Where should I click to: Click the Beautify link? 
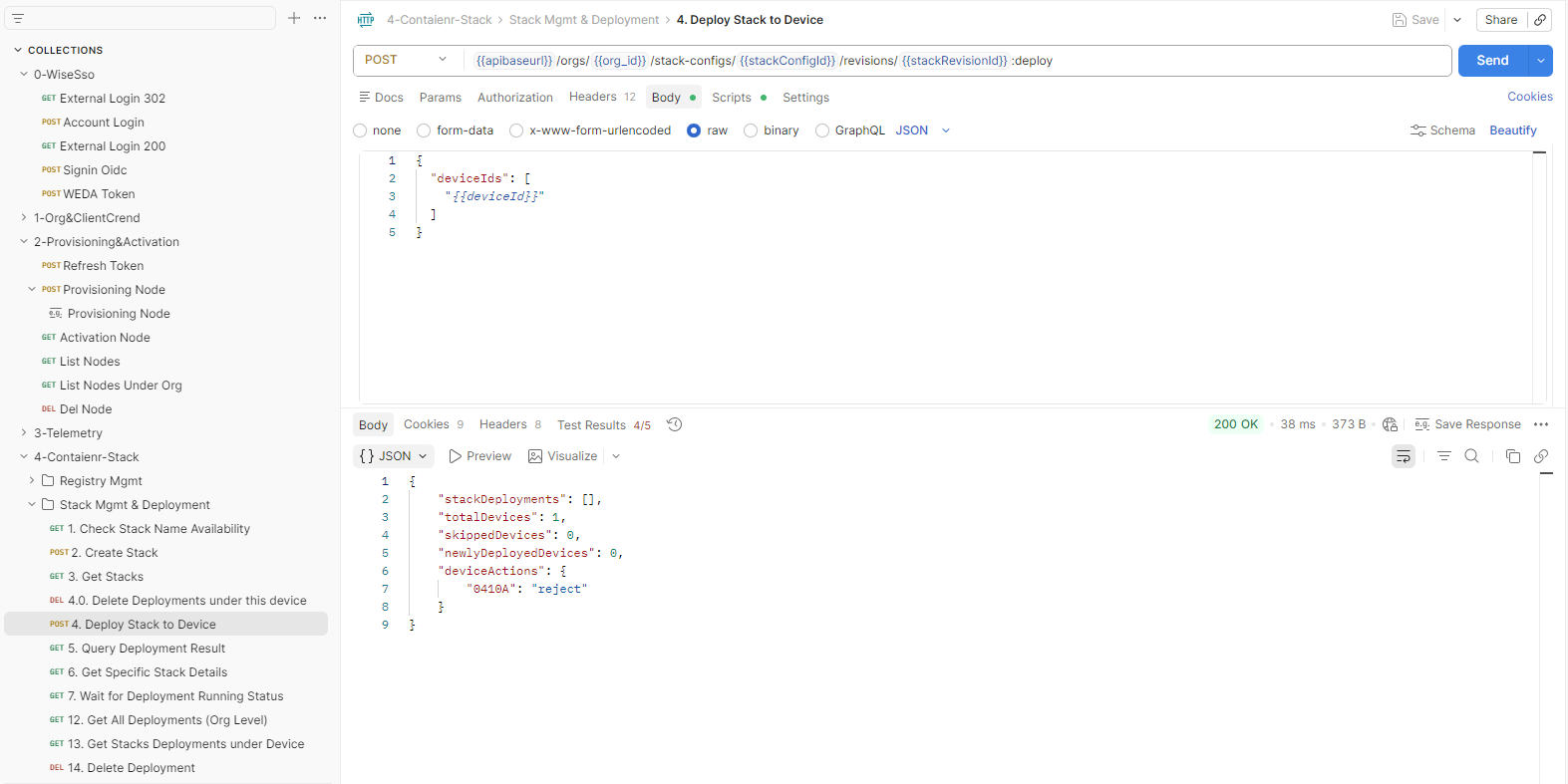click(1512, 131)
